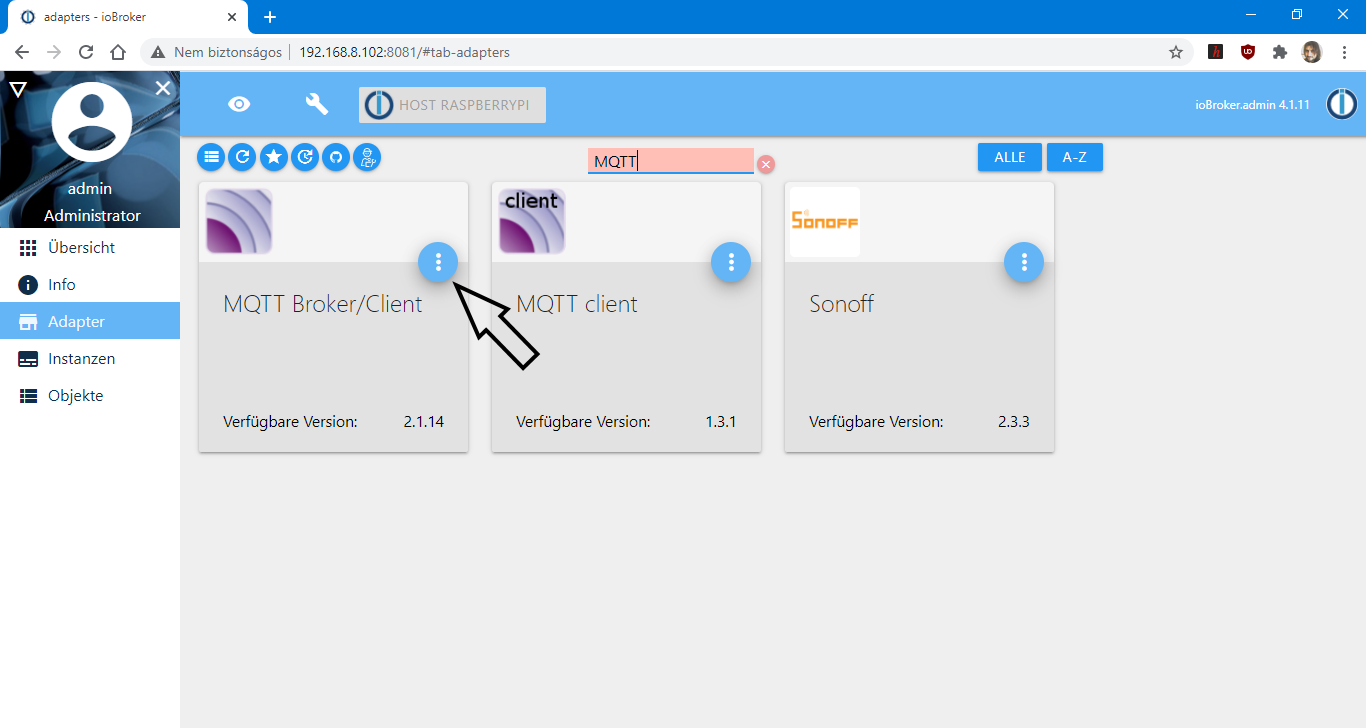Screen dimensions: 1366x728
Task: Check for adapter updates
Action: (304, 157)
